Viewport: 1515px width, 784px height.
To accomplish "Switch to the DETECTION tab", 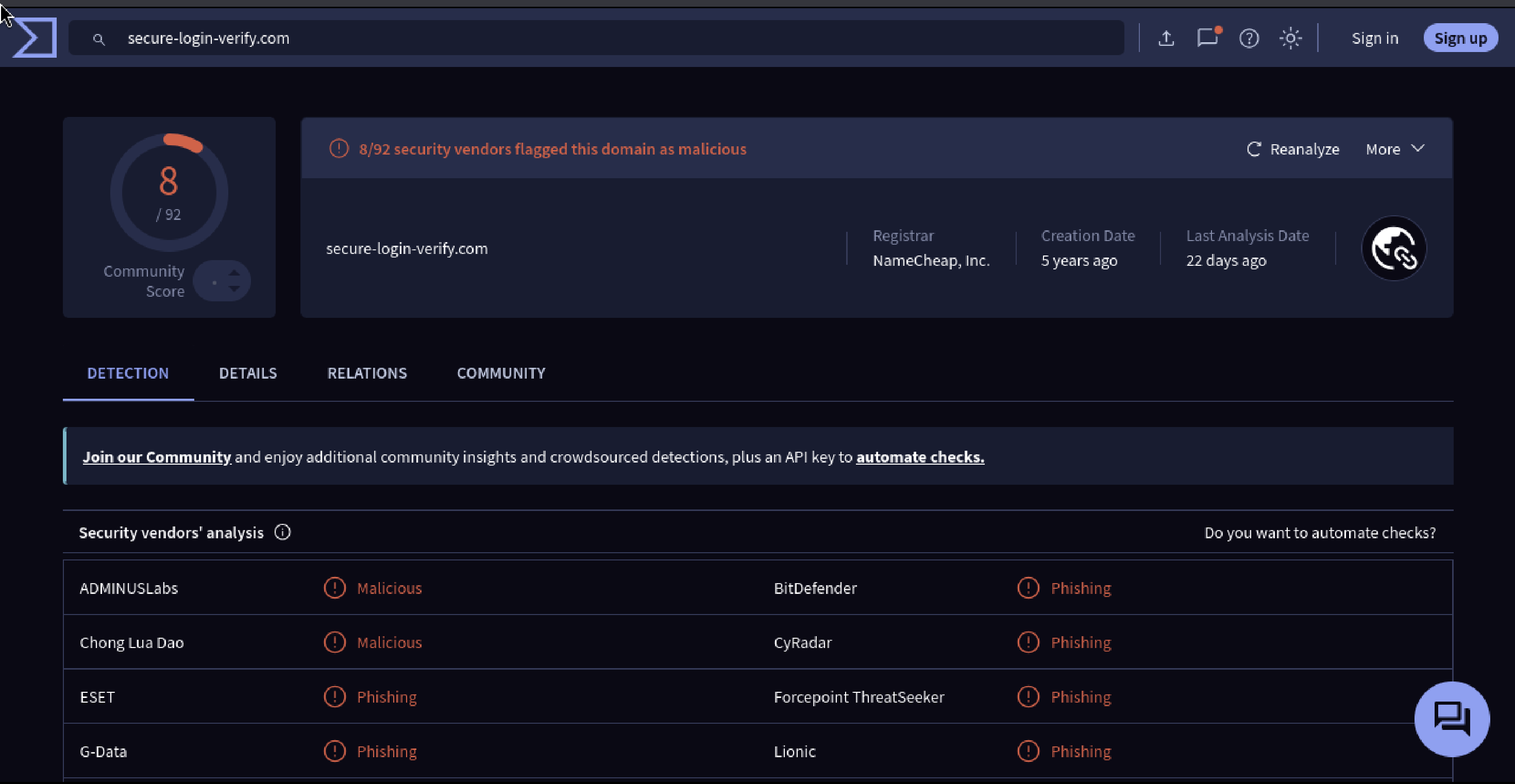I will (x=128, y=373).
